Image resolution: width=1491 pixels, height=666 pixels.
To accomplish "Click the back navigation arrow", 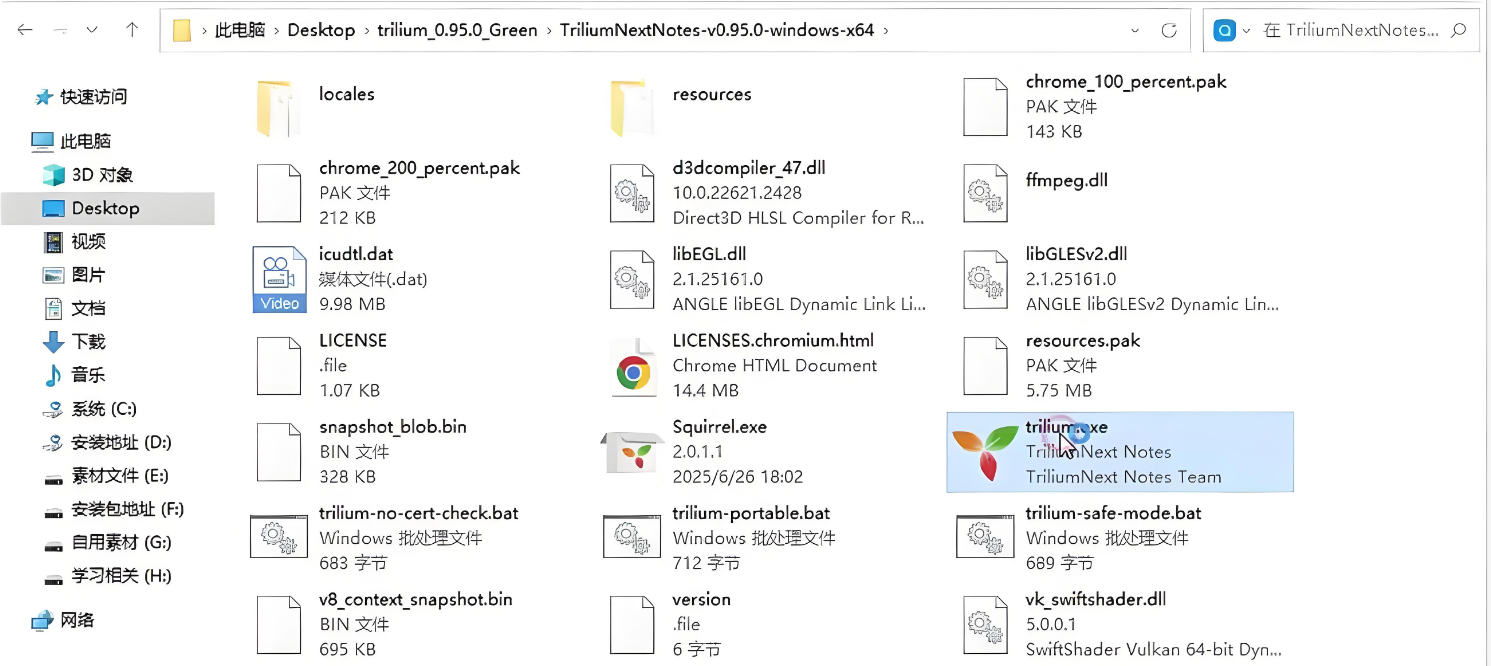I will pos(25,30).
